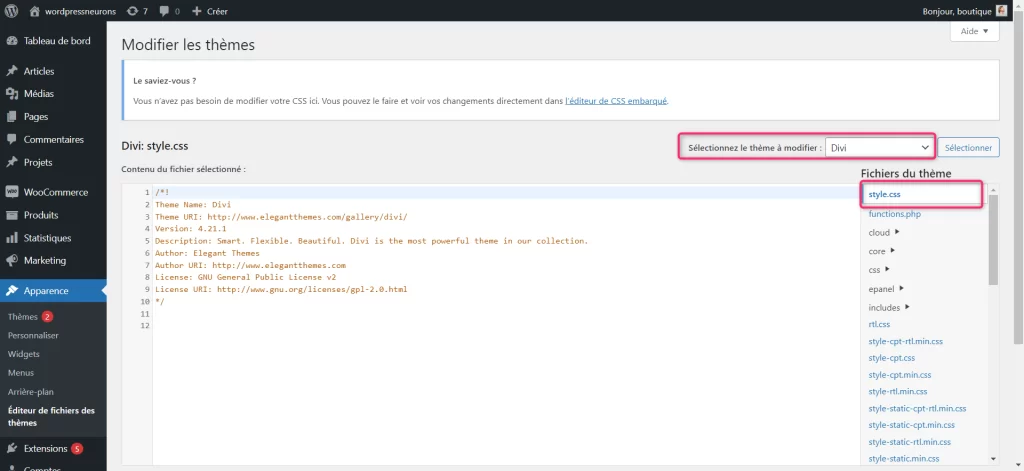Image resolution: width=1024 pixels, height=471 pixels.
Task: Click the WooCommerce icon in sidebar
Action: tap(12, 192)
